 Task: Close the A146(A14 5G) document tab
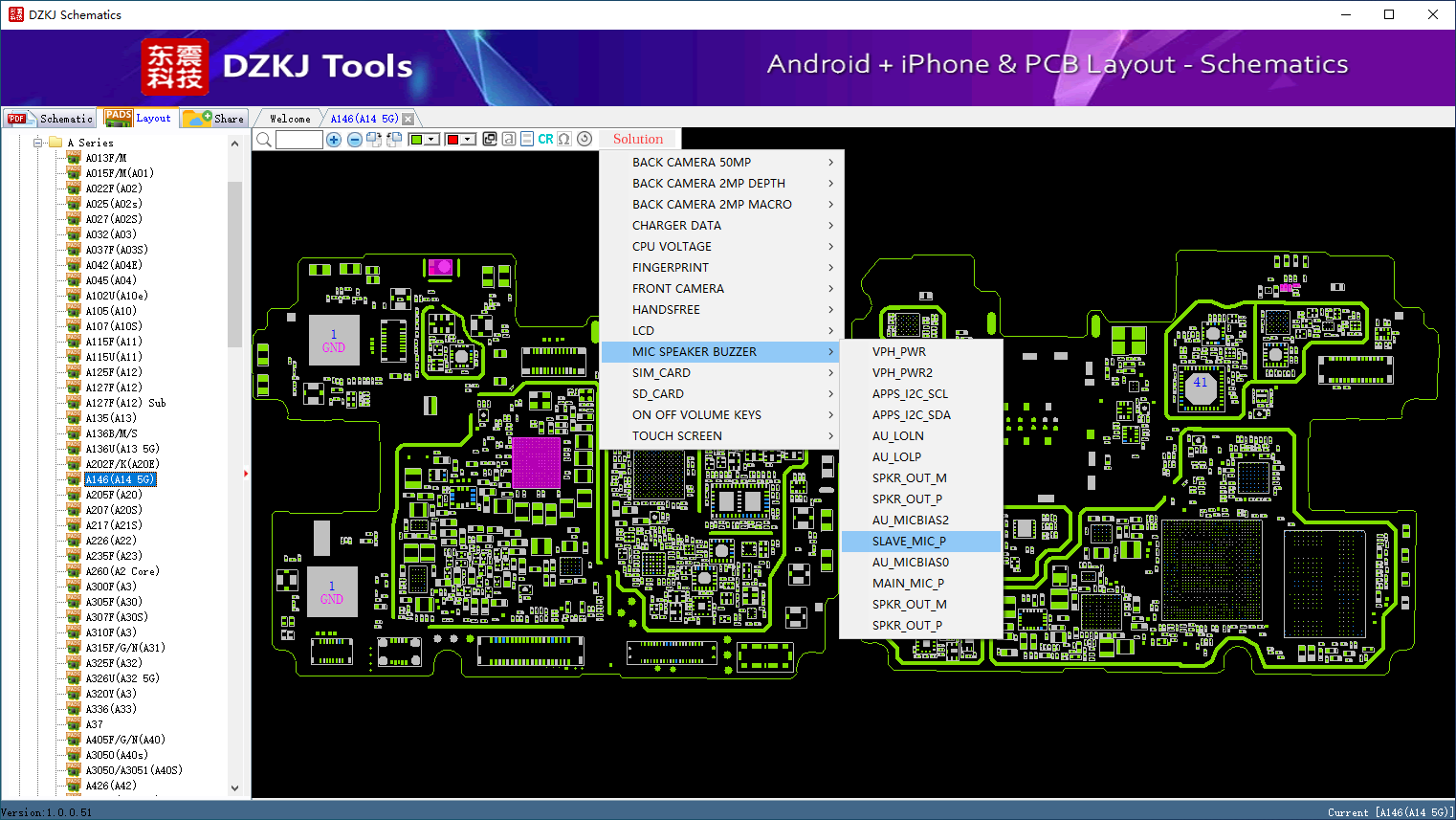[408, 119]
